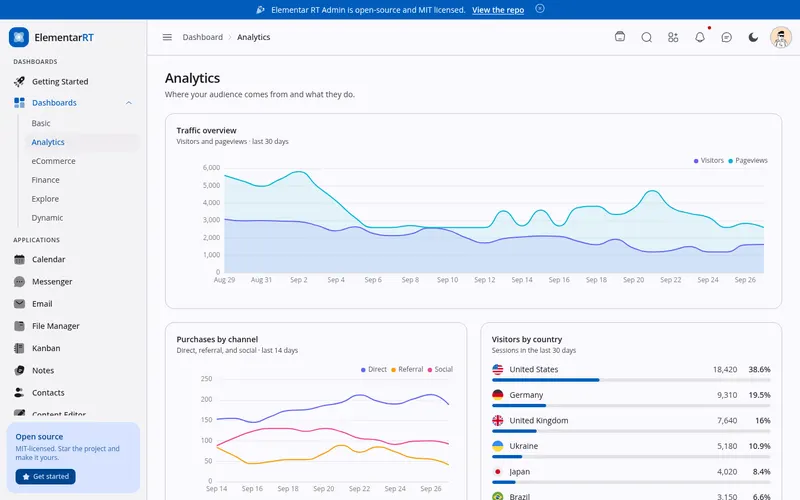Screen dimensions: 800x500
Task: Follow the View the repo link
Action: 498,10
